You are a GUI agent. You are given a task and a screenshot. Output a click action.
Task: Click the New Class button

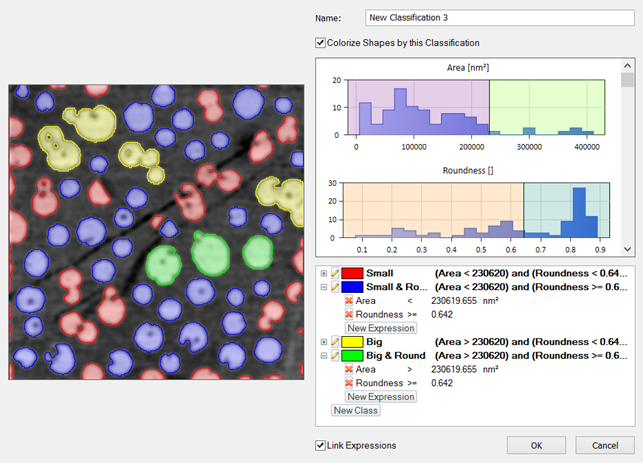click(x=356, y=410)
